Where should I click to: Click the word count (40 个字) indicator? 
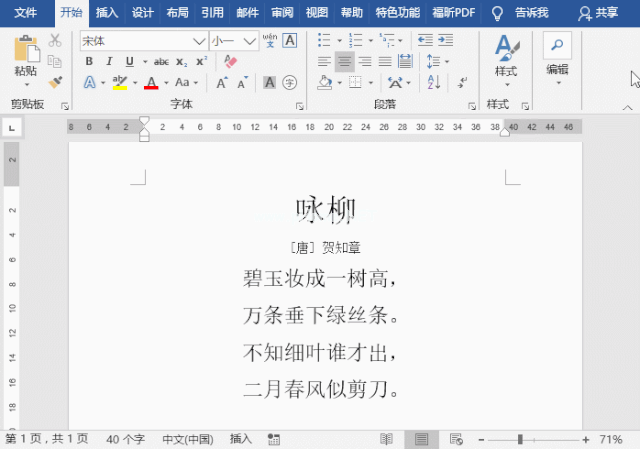tap(126, 439)
